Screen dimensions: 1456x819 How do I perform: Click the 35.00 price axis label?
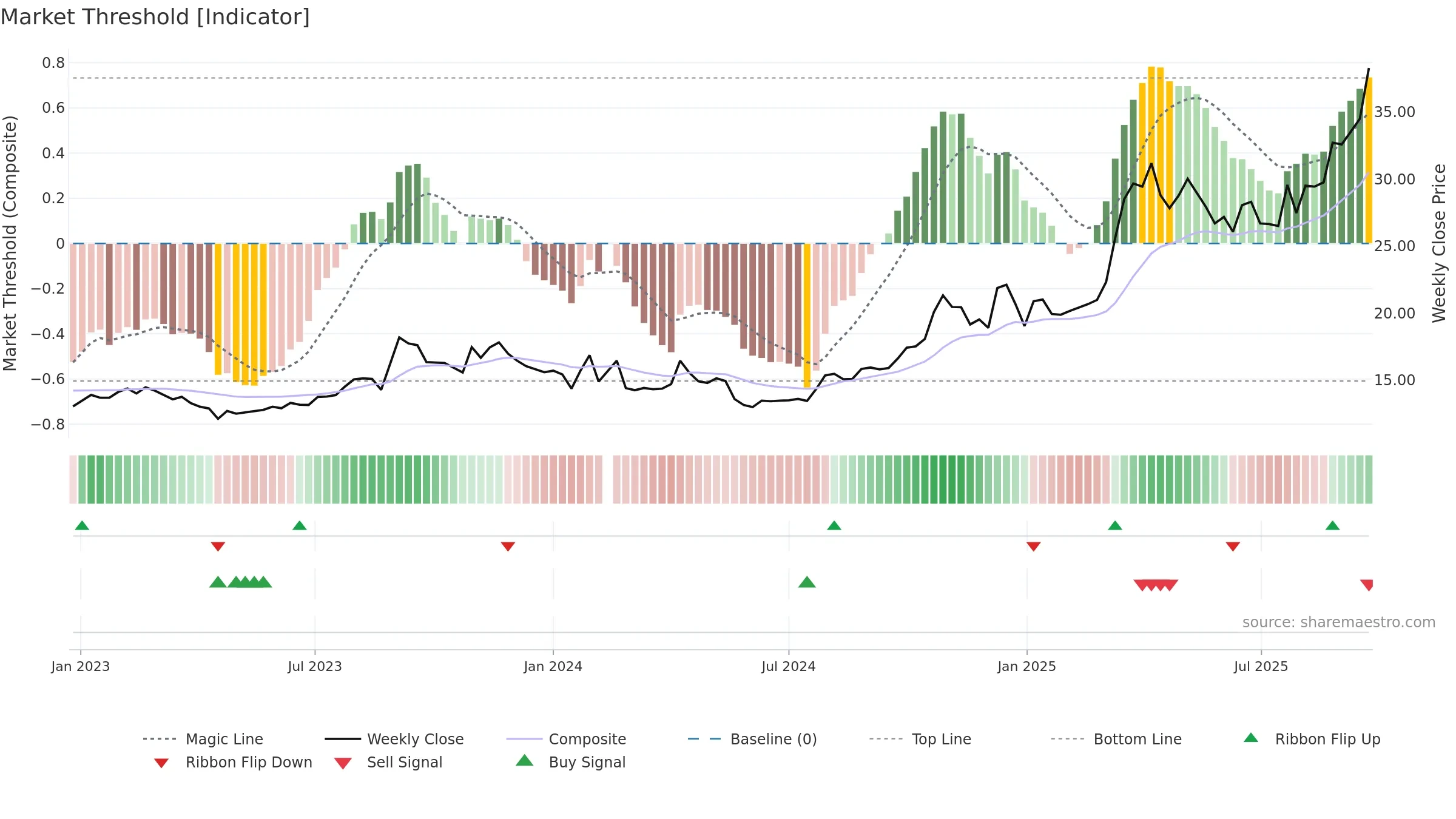click(1395, 112)
